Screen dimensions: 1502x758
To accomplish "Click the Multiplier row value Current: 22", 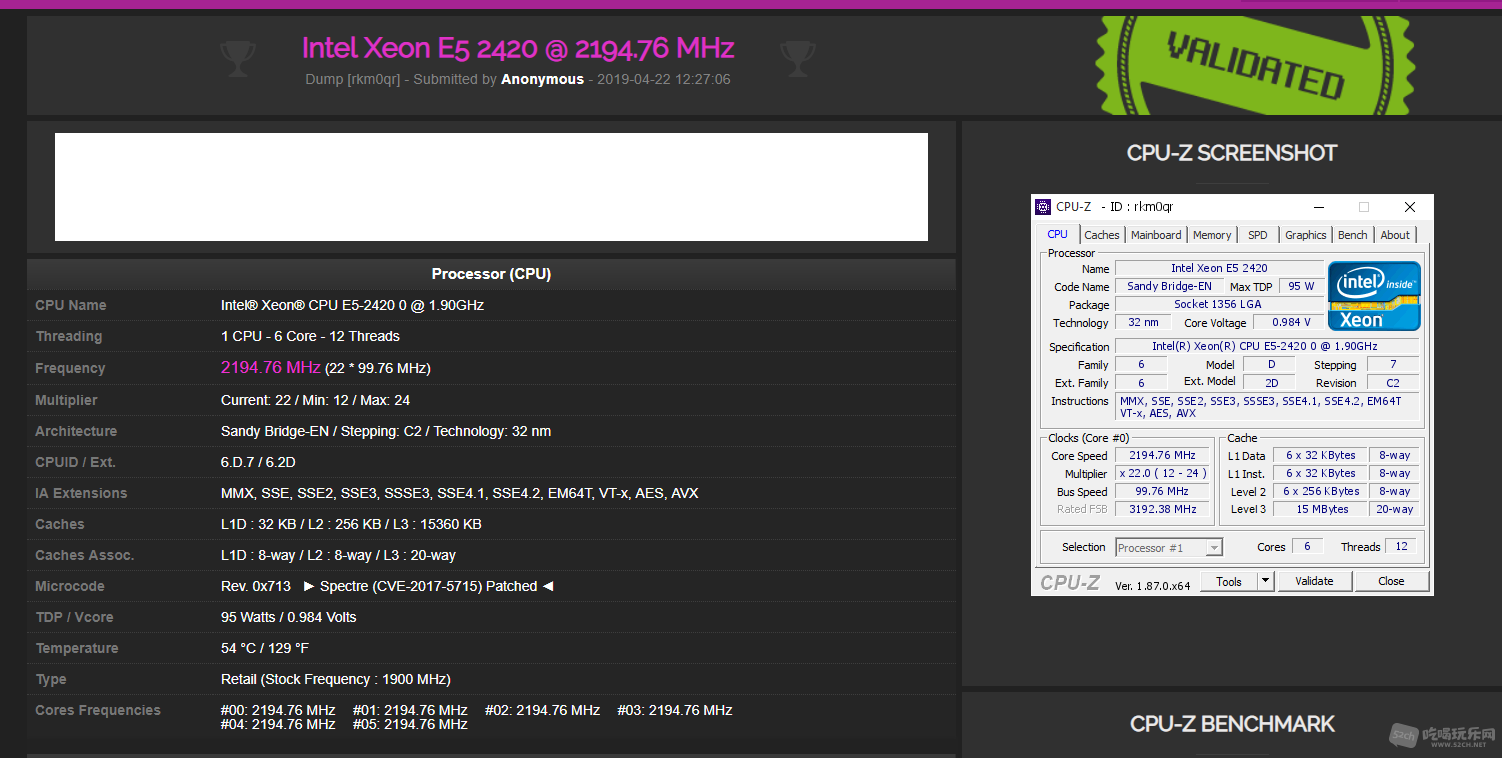I will click(x=315, y=400).
